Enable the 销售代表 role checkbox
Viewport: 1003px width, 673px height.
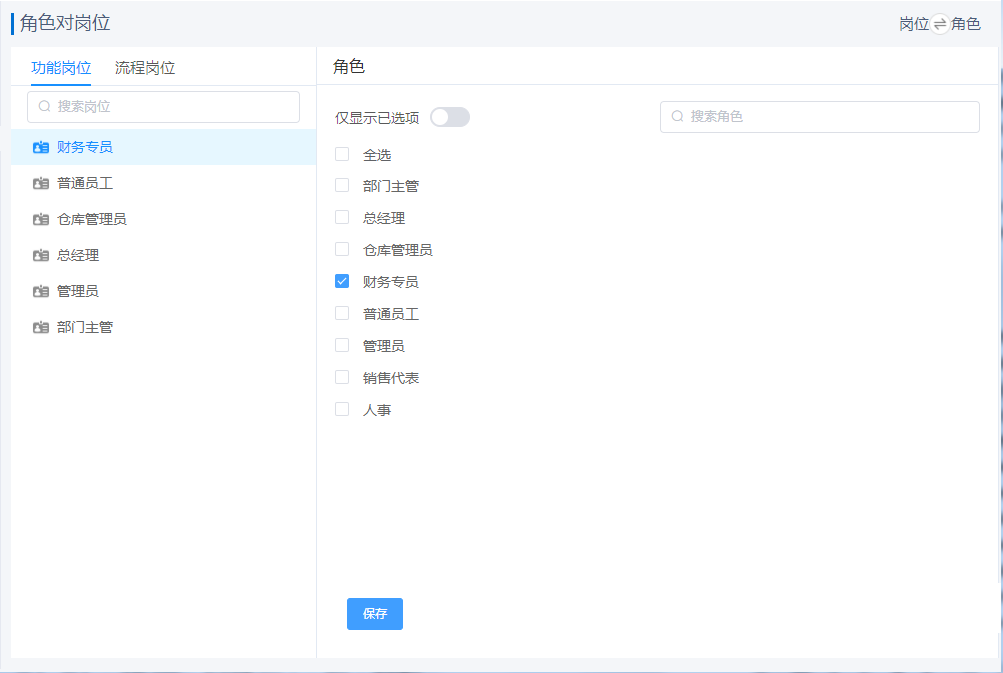[342, 377]
